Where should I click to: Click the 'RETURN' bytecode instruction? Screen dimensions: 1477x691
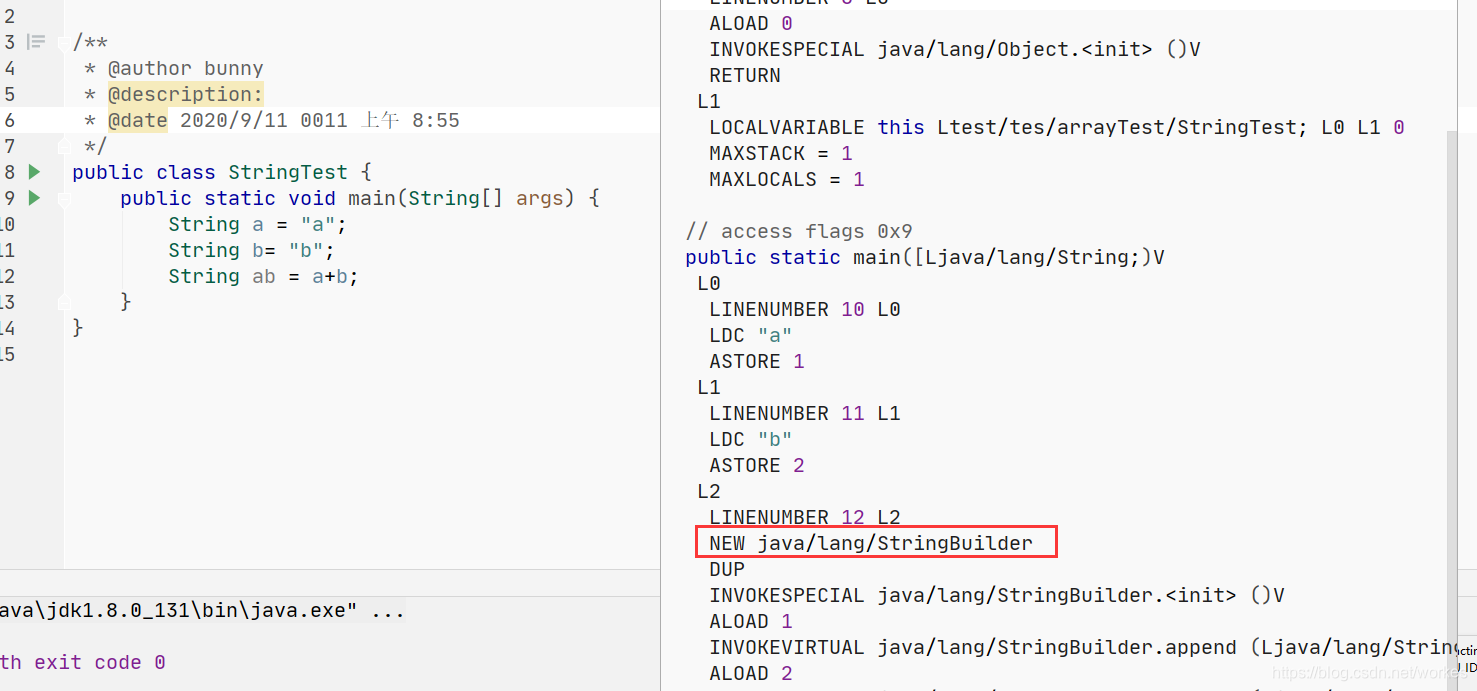pyautogui.click(x=745, y=75)
